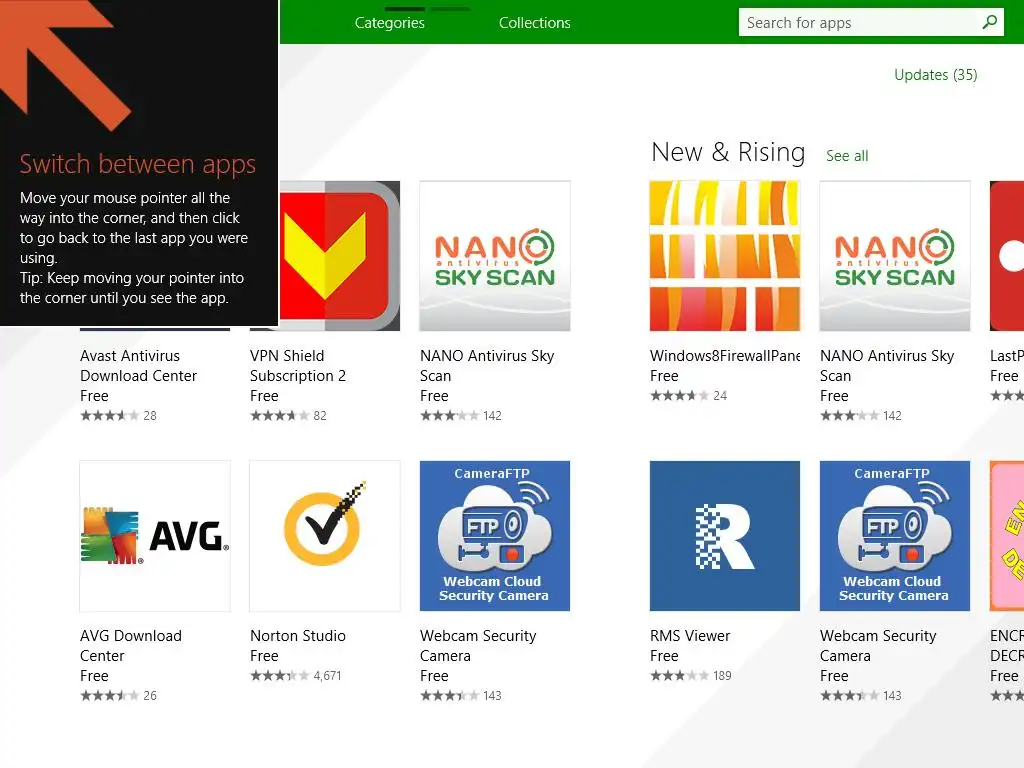The width and height of the screenshot is (1024, 768).
Task: Click the RMS Viewer title text
Action: [x=690, y=636]
